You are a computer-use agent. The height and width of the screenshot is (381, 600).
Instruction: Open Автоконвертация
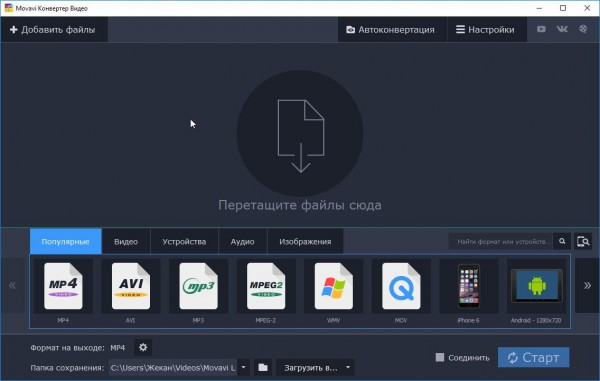[392, 29]
